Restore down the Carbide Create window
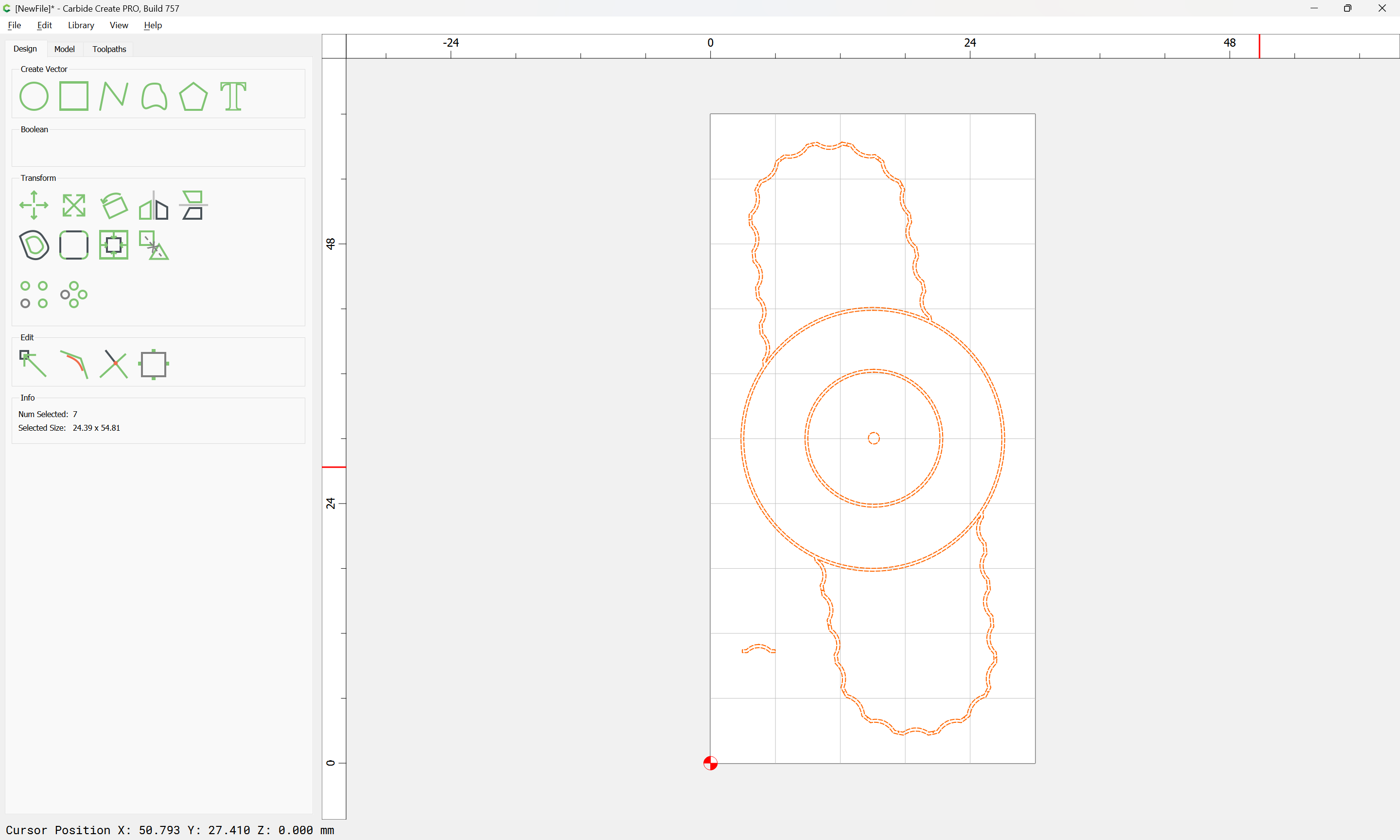The image size is (1400, 840). click(1348, 8)
